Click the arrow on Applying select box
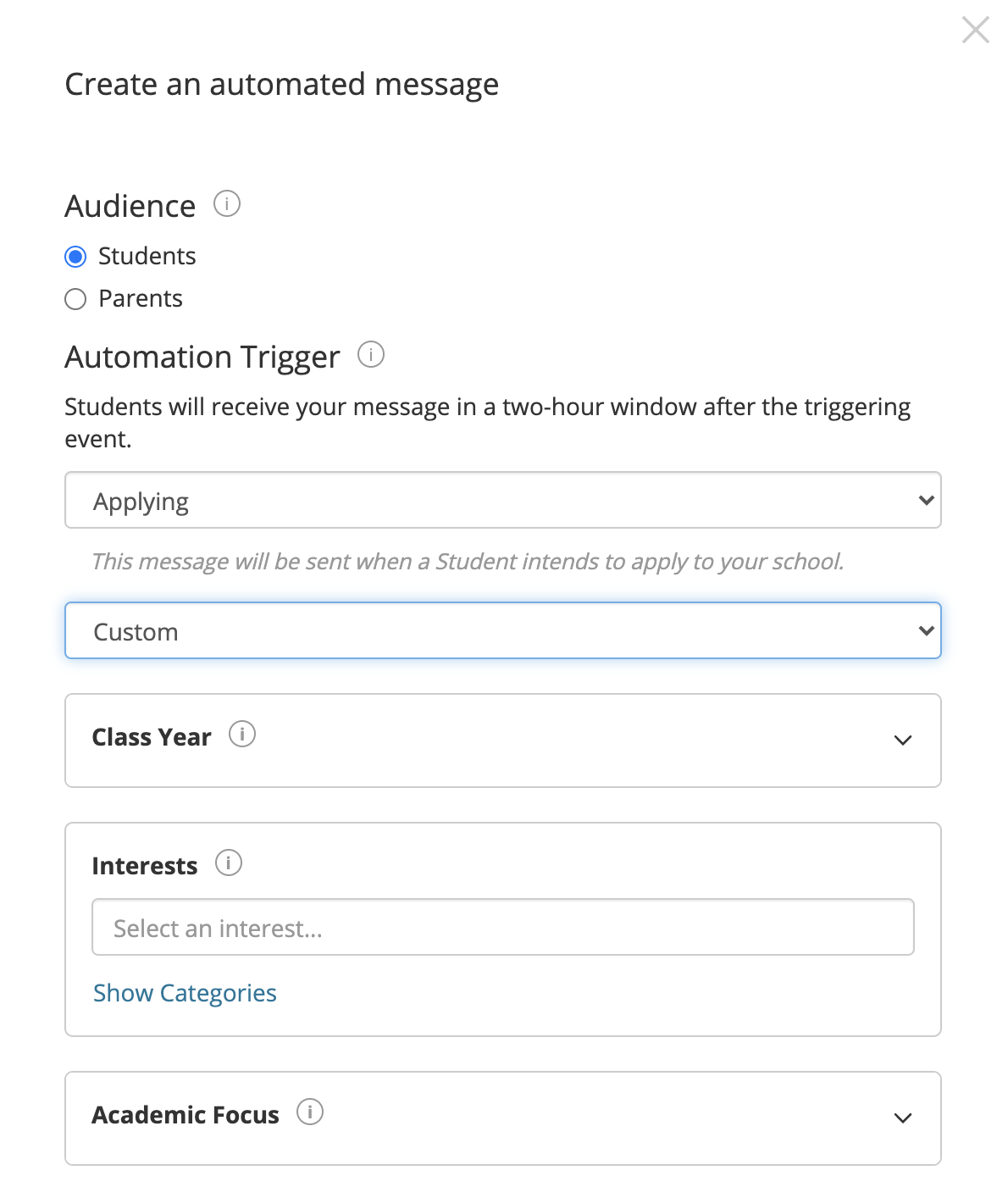The height and width of the screenshot is (1198, 1008). 926,500
